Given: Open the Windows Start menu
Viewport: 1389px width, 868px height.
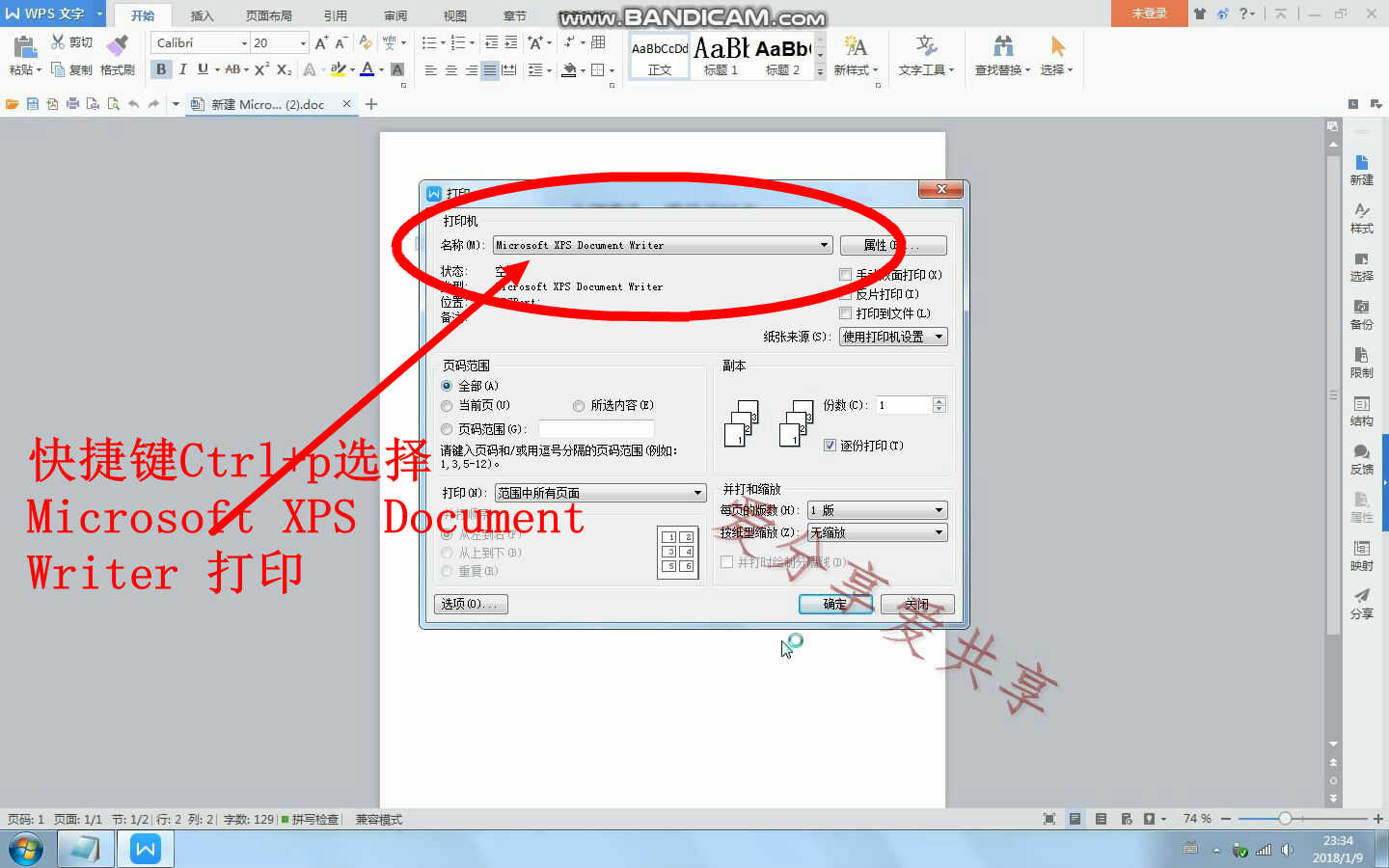Looking at the screenshot, I should click(x=26, y=850).
